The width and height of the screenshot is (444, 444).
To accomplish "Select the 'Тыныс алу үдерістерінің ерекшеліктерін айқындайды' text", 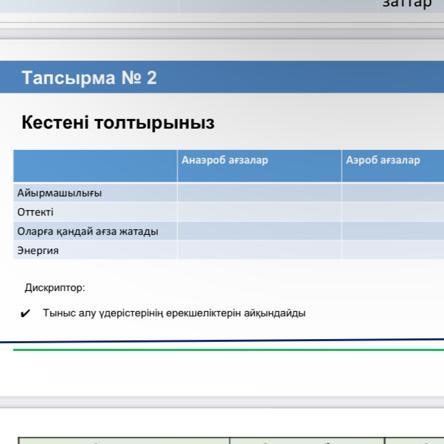I will click(174, 313).
